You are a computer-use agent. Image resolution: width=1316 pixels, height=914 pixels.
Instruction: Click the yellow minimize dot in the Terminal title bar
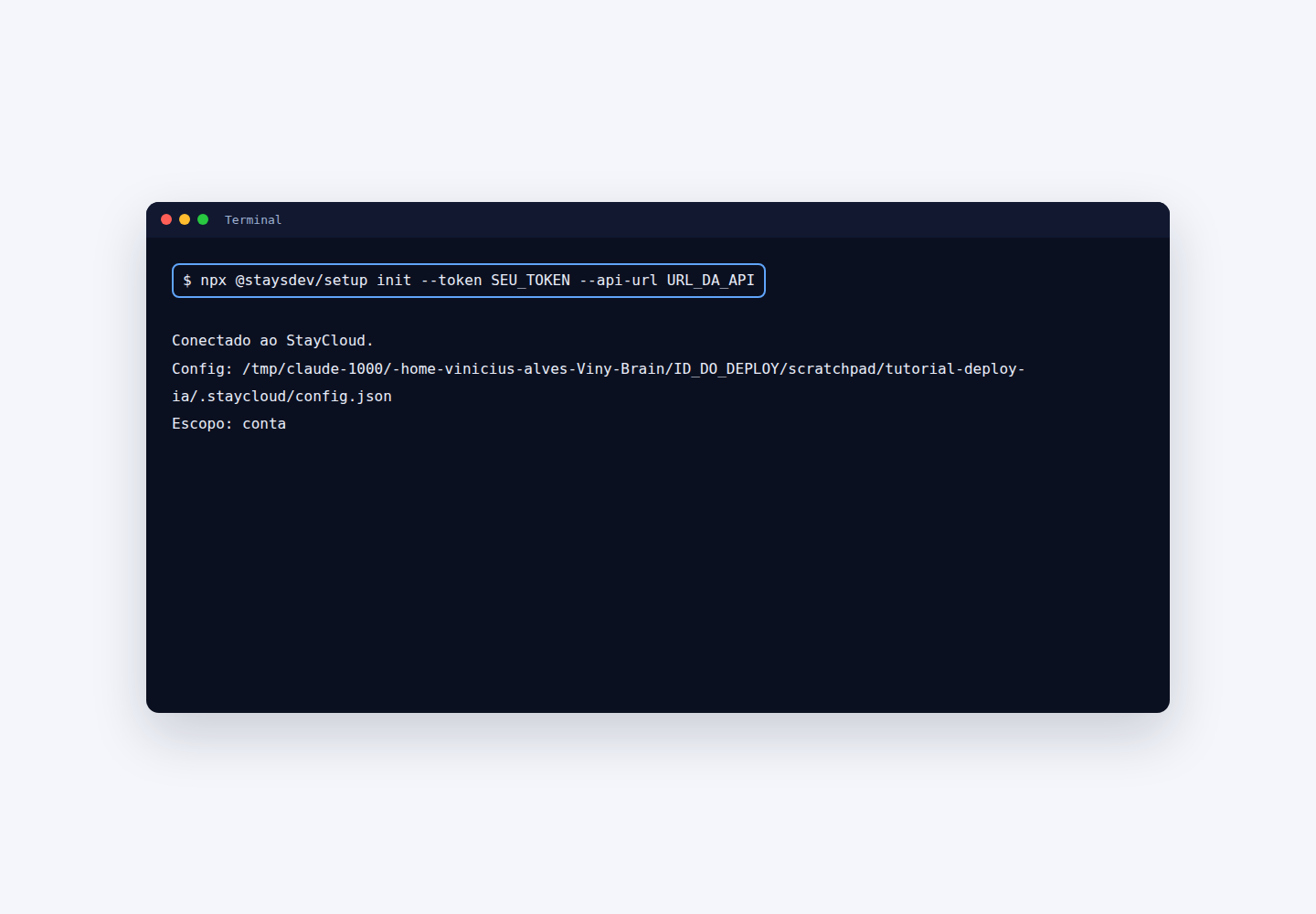click(x=185, y=219)
